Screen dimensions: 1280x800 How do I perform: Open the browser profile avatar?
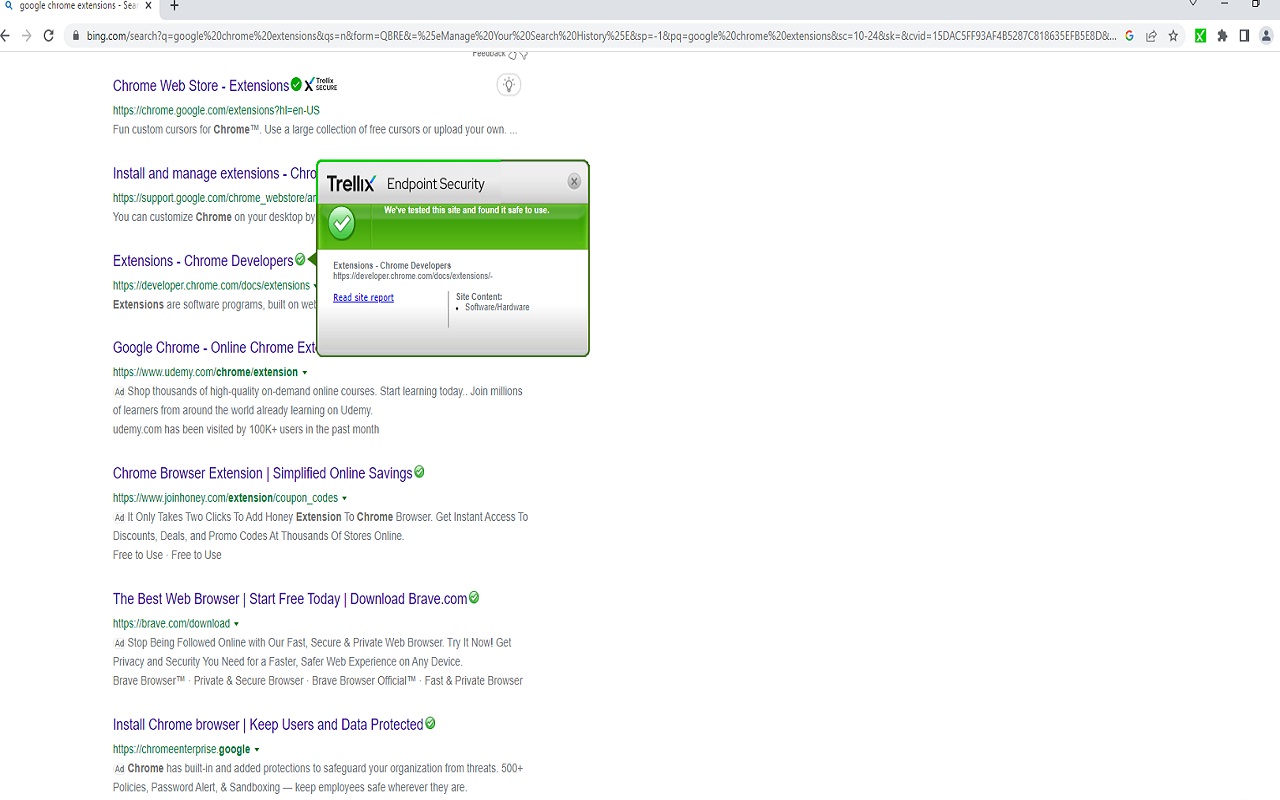(x=1266, y=35)
